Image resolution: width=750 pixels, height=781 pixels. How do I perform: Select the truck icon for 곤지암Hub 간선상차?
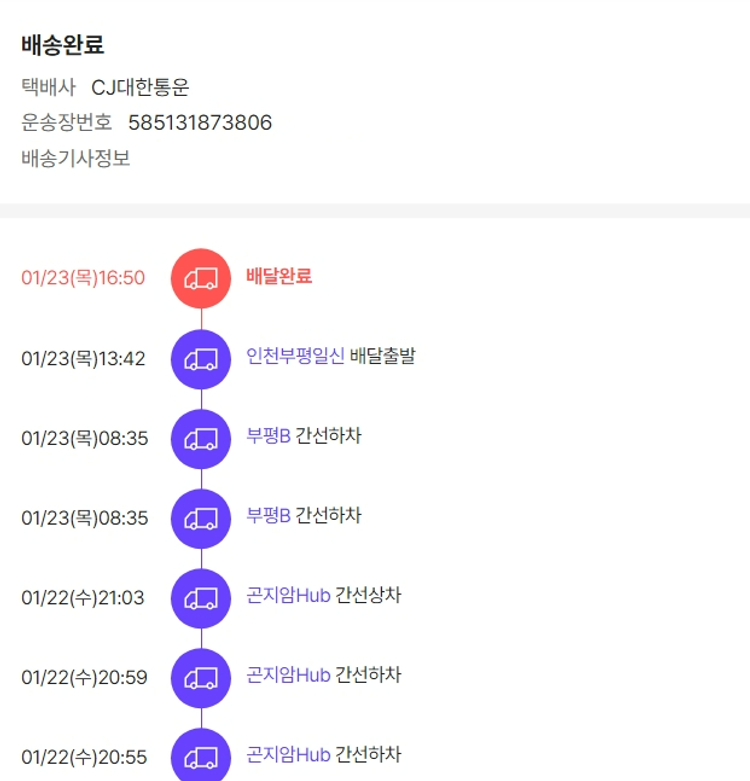click(x=201, y=598)
